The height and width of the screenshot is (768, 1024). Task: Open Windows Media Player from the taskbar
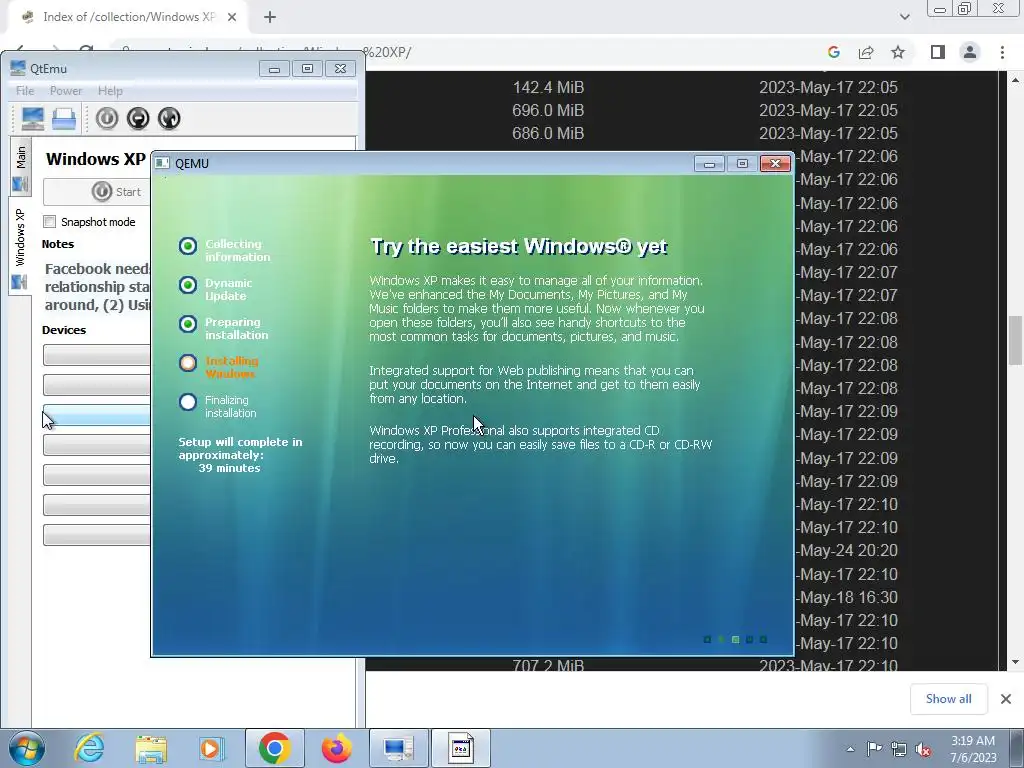coord(212,748)
